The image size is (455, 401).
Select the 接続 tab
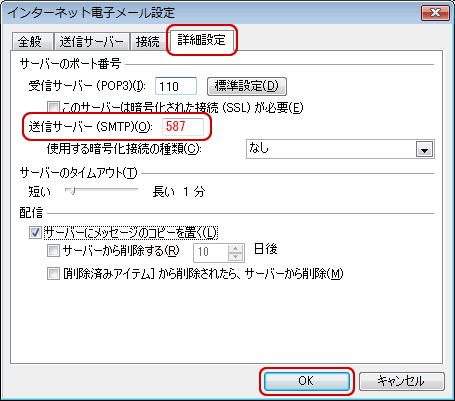point(148,42)
